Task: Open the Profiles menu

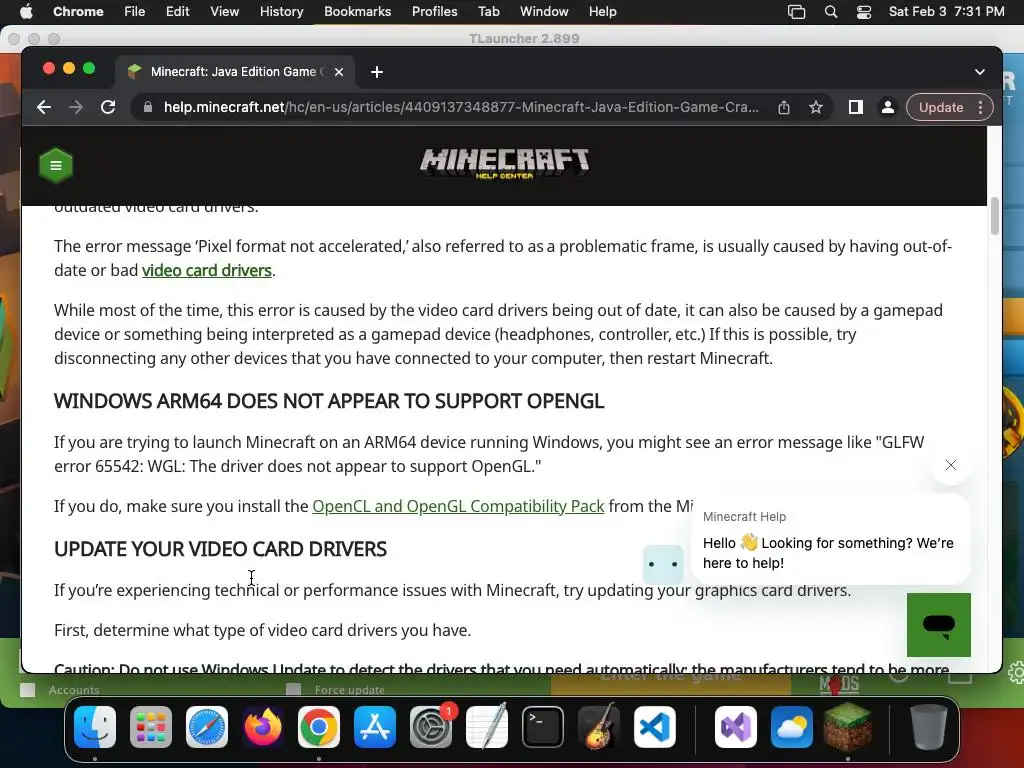Action: (434, 11)
